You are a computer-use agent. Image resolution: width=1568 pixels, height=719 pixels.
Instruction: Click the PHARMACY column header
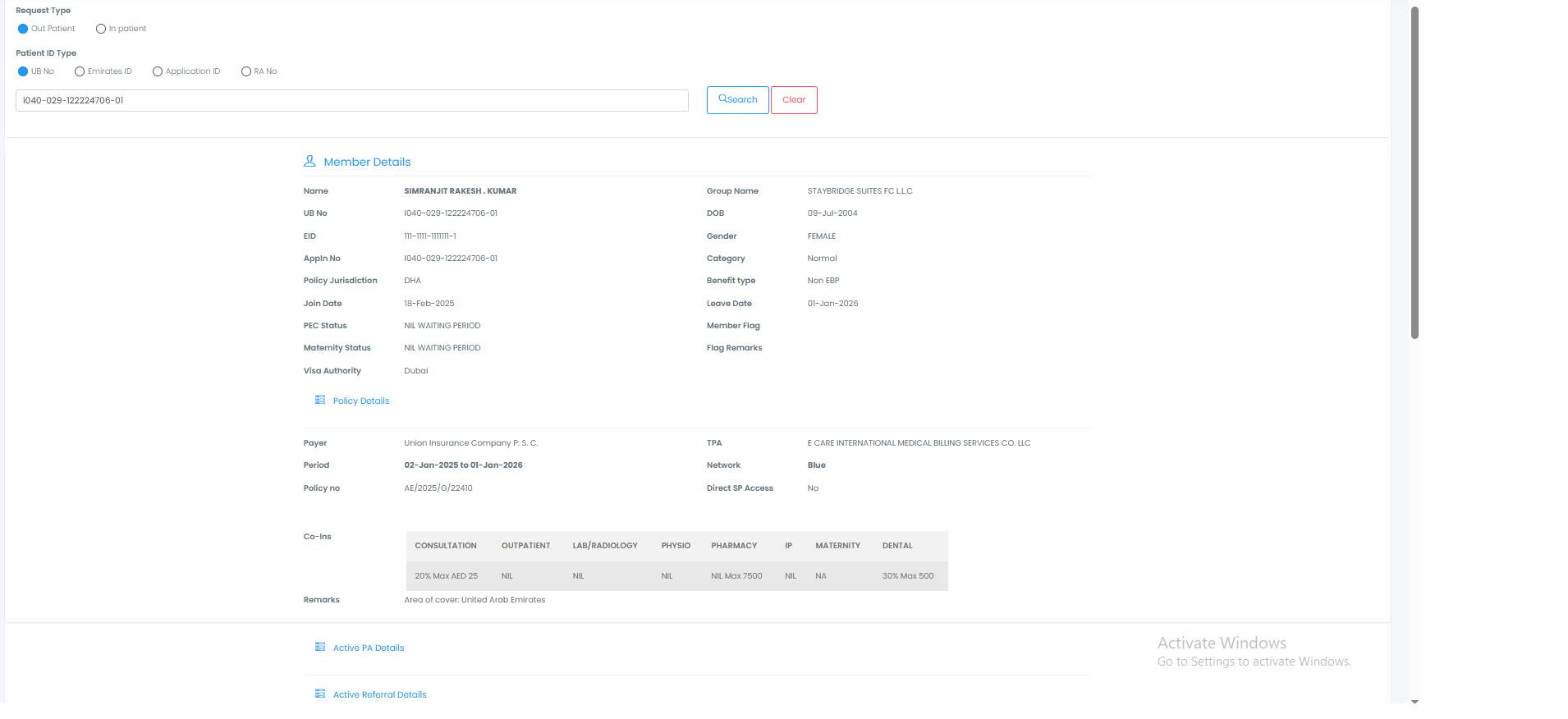click(734, 546)
